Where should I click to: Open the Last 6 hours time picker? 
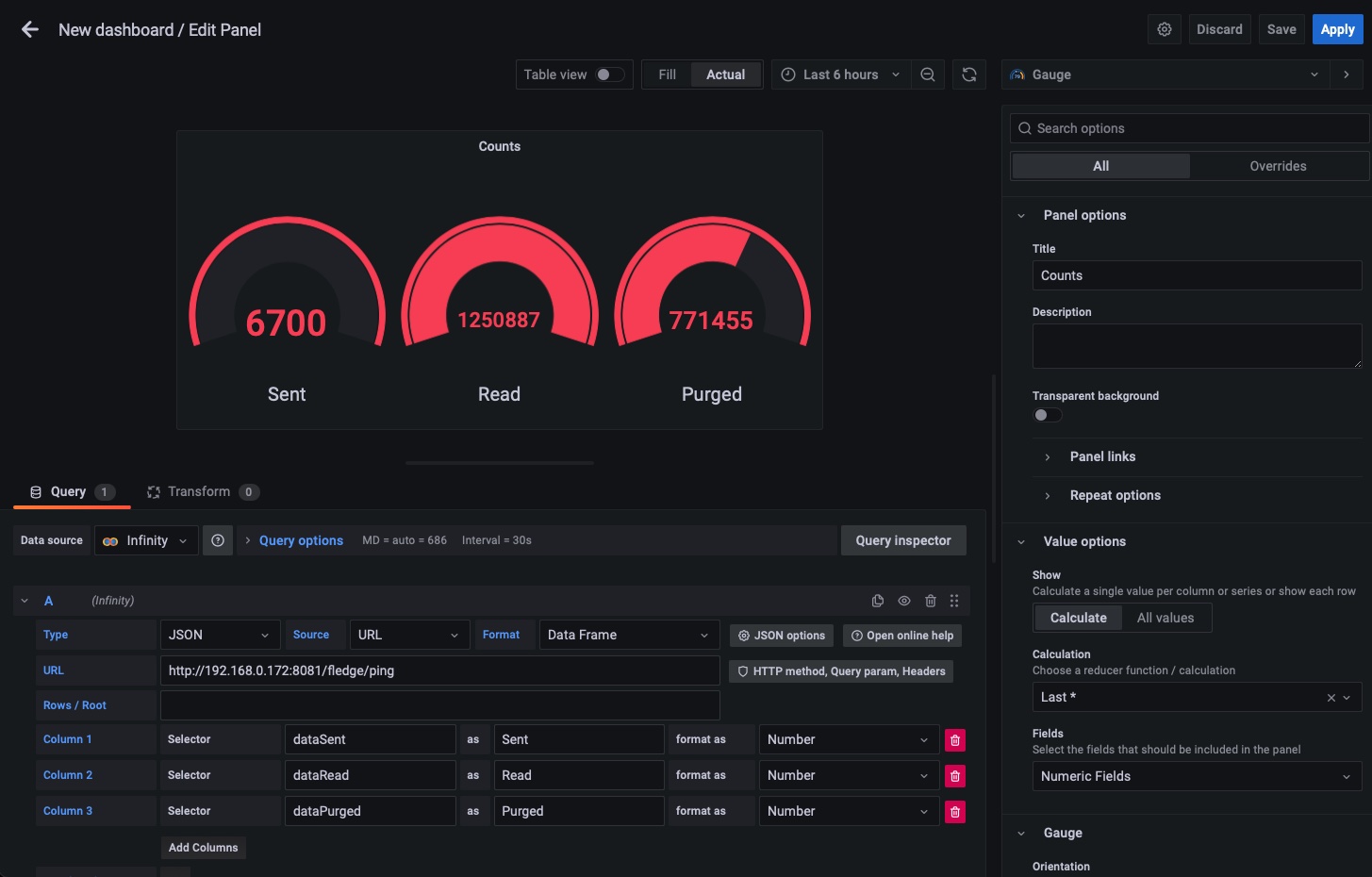point(840,74)
